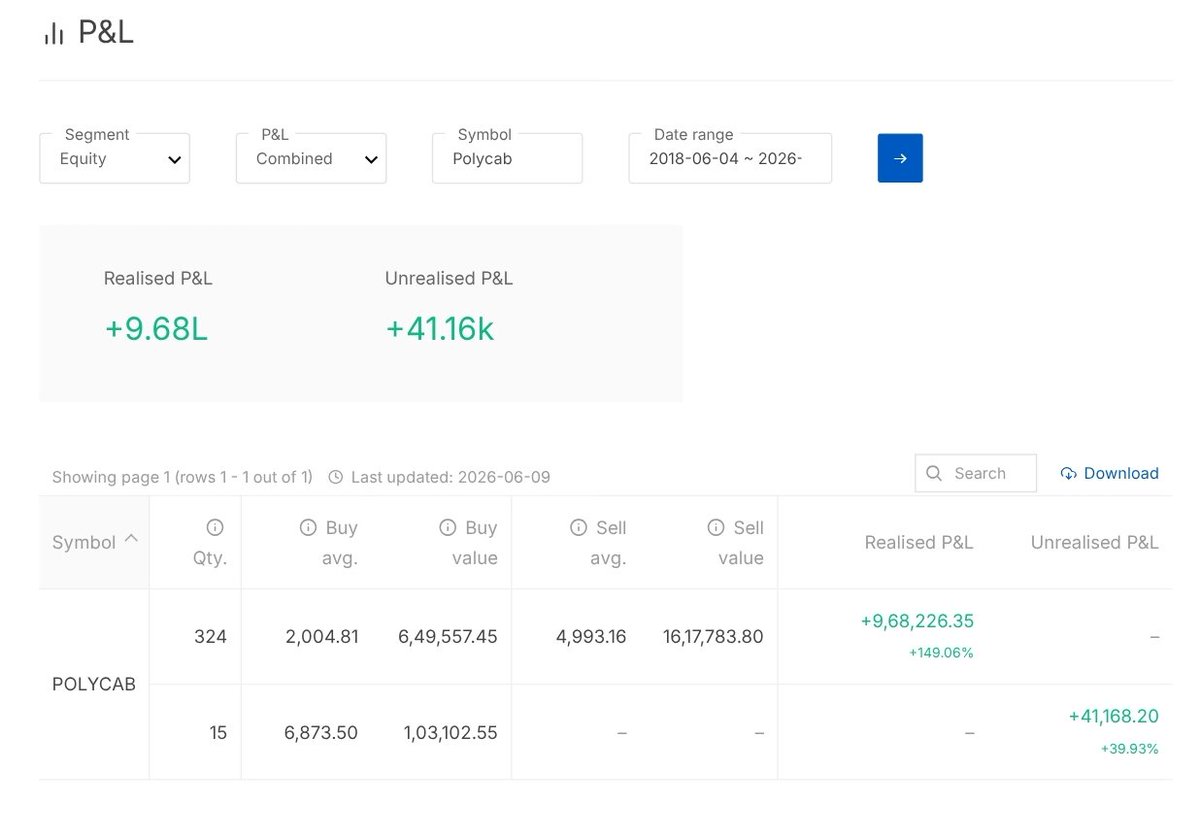
Task: Click the info icon above Qty.
Action: pos(214,527)
